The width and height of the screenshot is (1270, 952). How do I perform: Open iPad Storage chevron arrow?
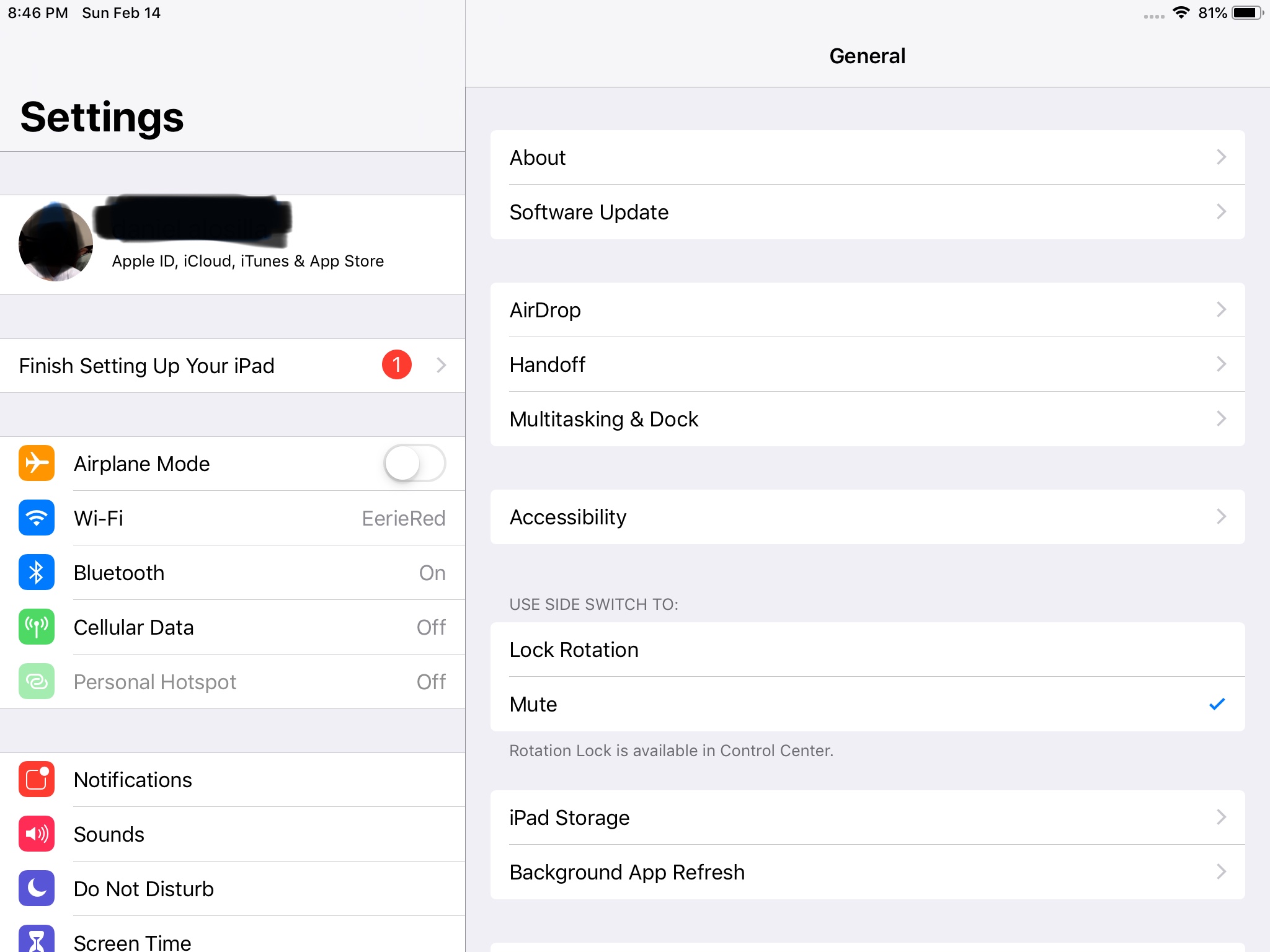tap(1221, 818)
